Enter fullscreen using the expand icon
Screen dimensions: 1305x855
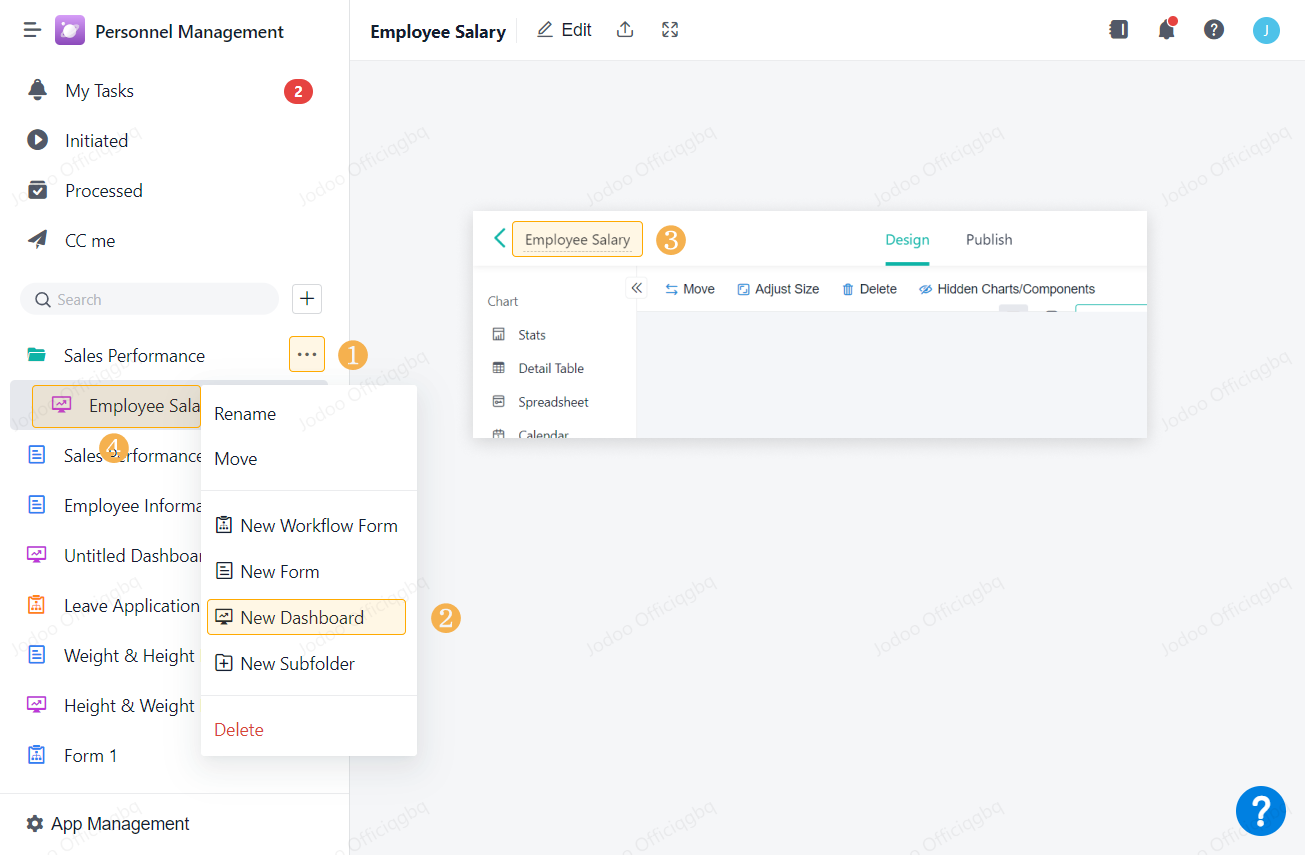pyautogui.click(x=669, y=29)
